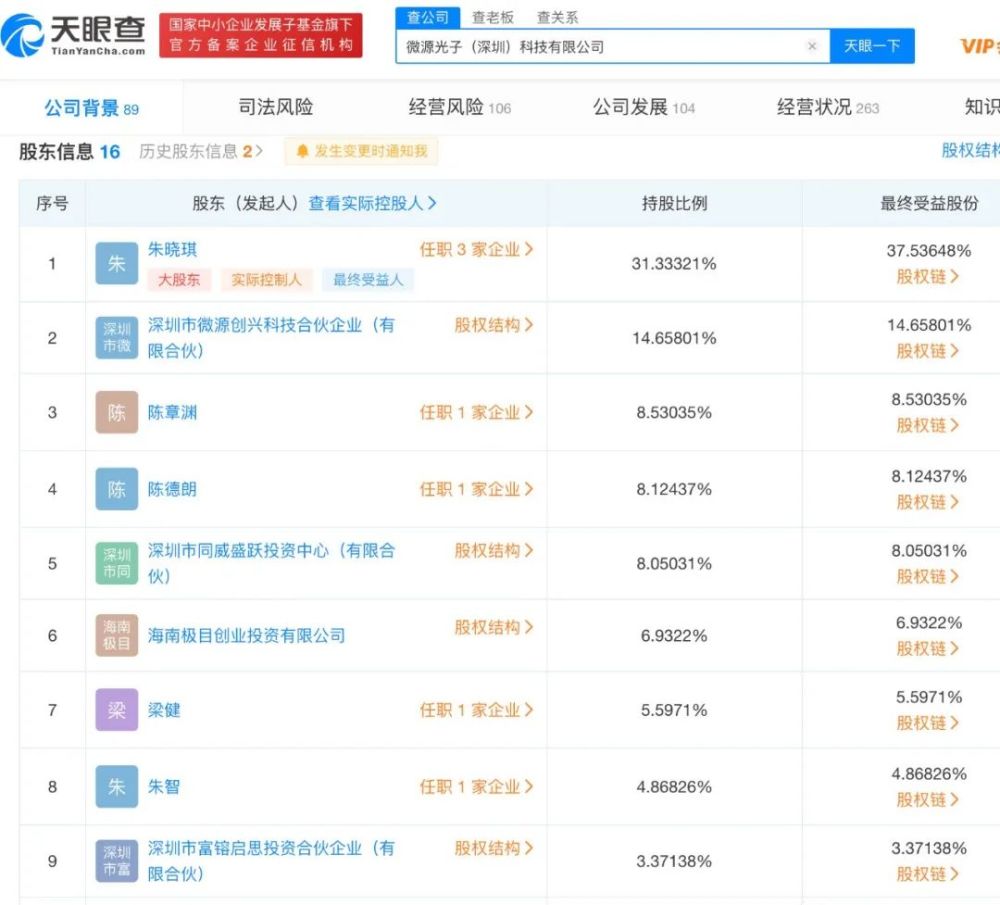Switch to the 查老板 search tab

(x=493, y=17)
